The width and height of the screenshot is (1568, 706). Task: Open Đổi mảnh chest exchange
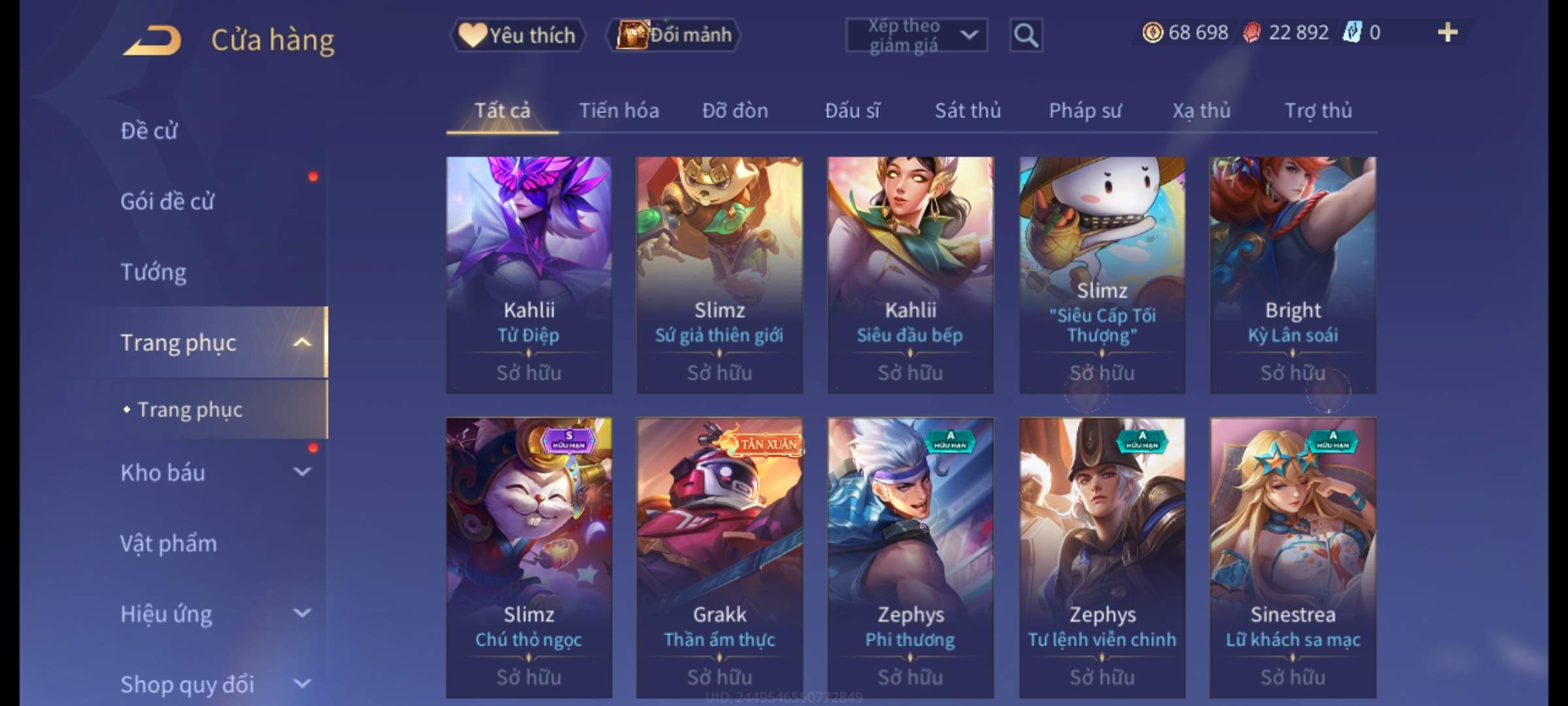(674, 35)
